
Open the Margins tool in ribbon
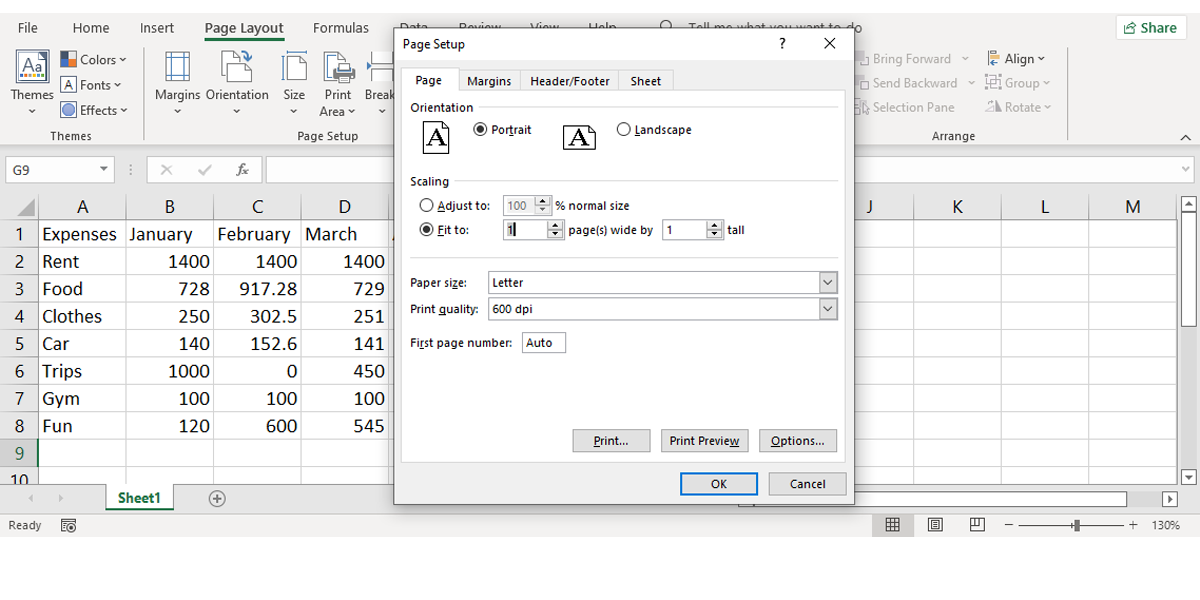(x=177, y=83)
